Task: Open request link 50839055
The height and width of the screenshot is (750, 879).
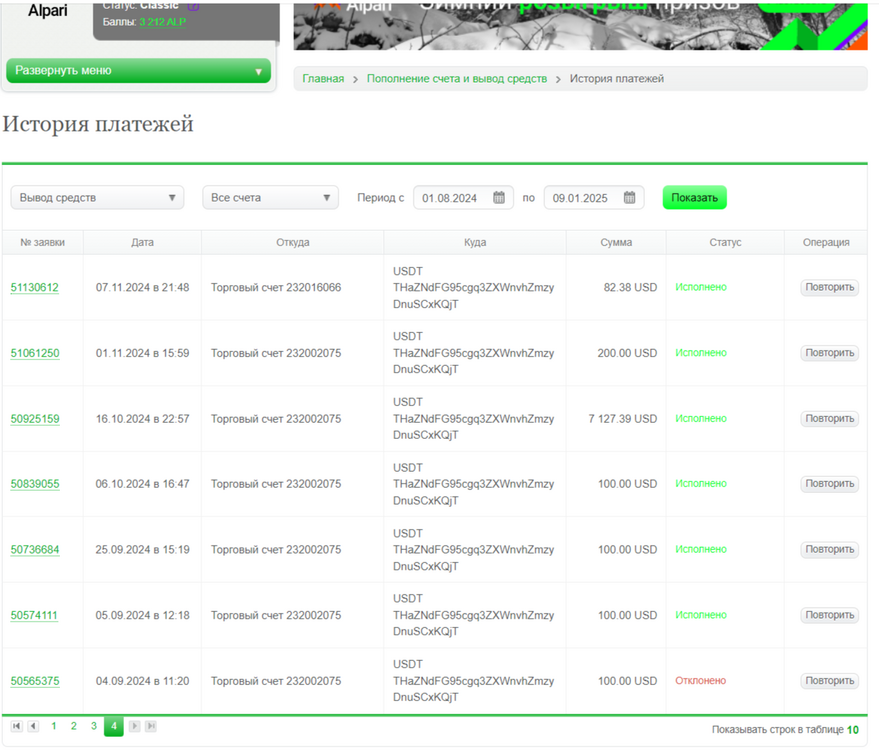Action: [x=35, y=484]
